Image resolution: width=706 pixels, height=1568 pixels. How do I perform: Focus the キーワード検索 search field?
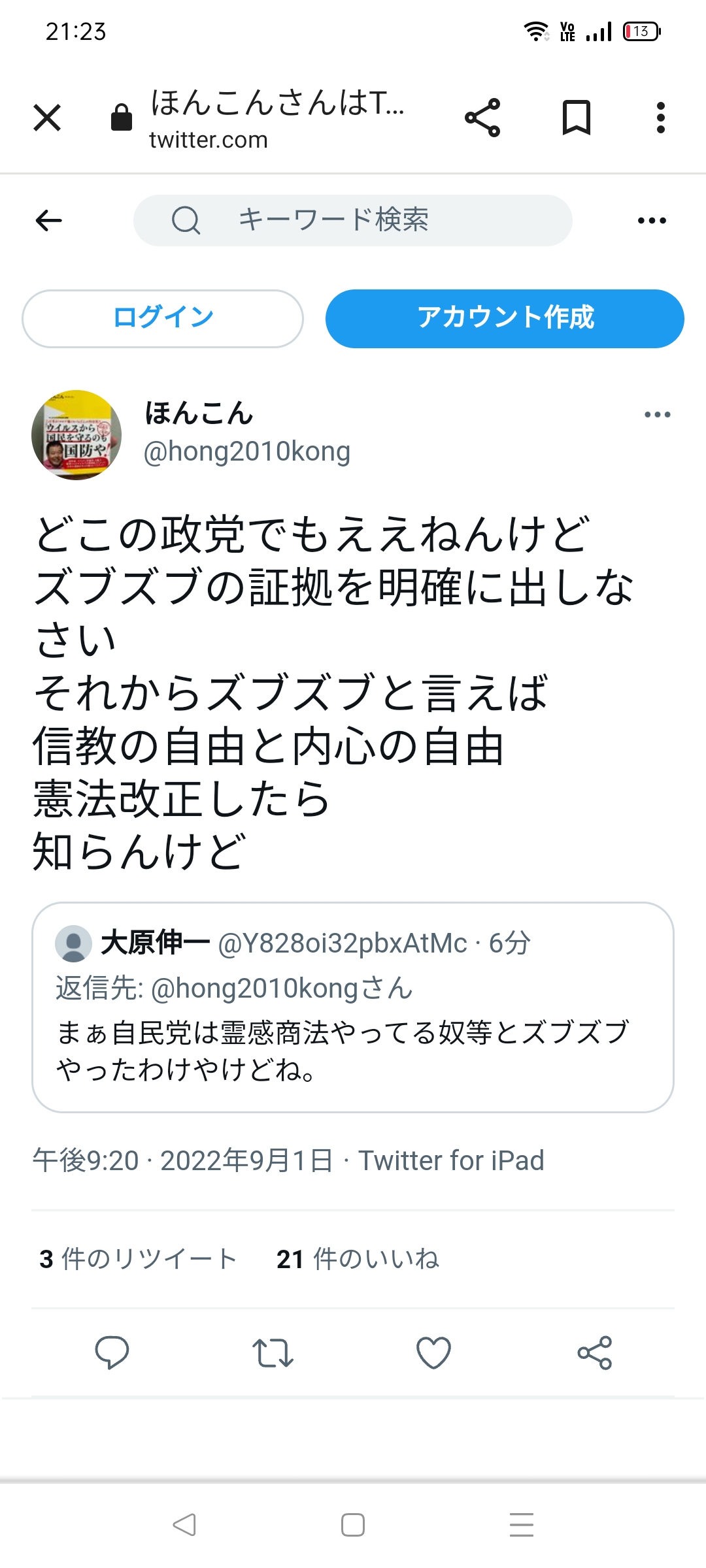(353, 220)
